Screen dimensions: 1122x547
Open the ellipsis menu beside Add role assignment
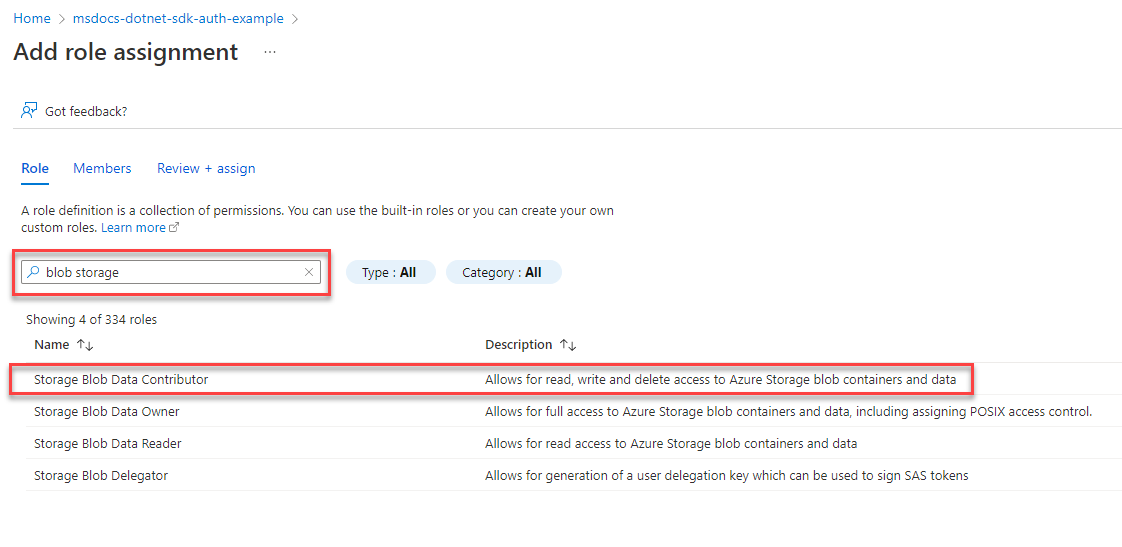tap(270, 52)
